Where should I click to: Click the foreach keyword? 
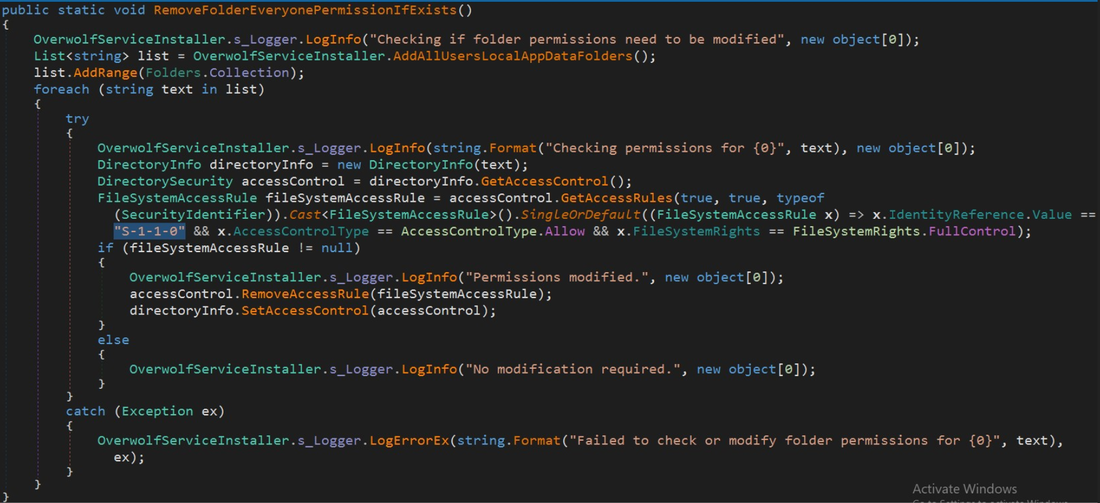tap(62, 89)
